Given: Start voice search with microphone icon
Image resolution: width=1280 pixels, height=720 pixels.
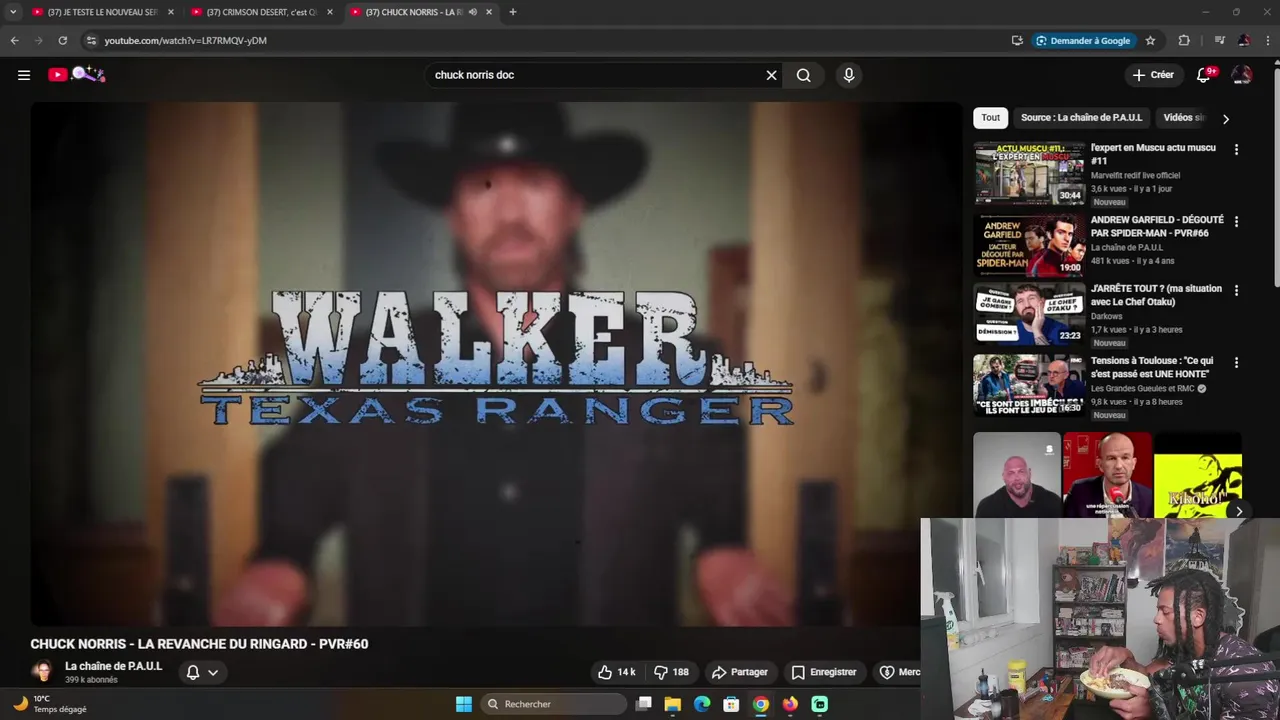Looking at the screenshot, I should click(x=848, y=75).
